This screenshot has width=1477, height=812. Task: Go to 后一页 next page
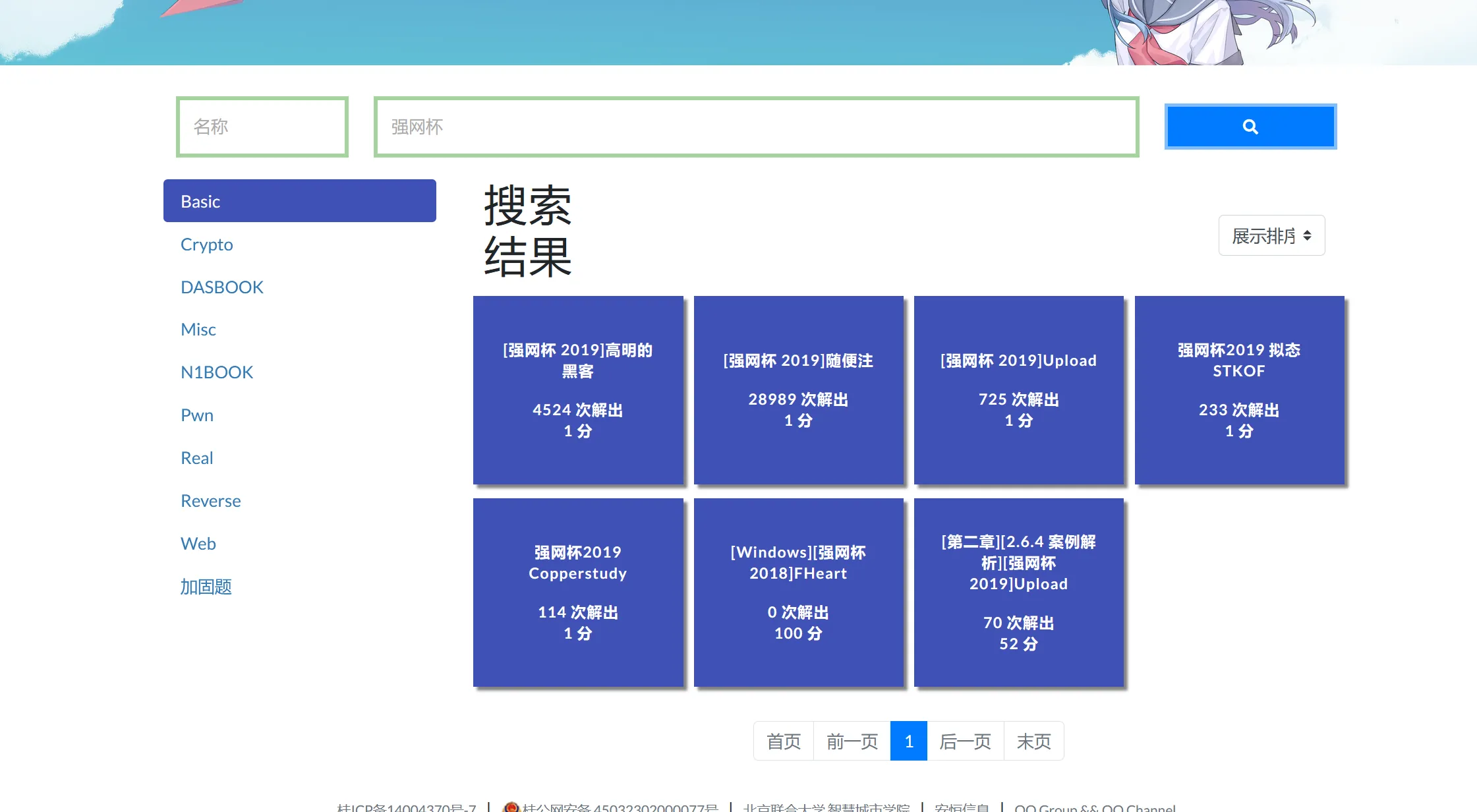[965, 741]
